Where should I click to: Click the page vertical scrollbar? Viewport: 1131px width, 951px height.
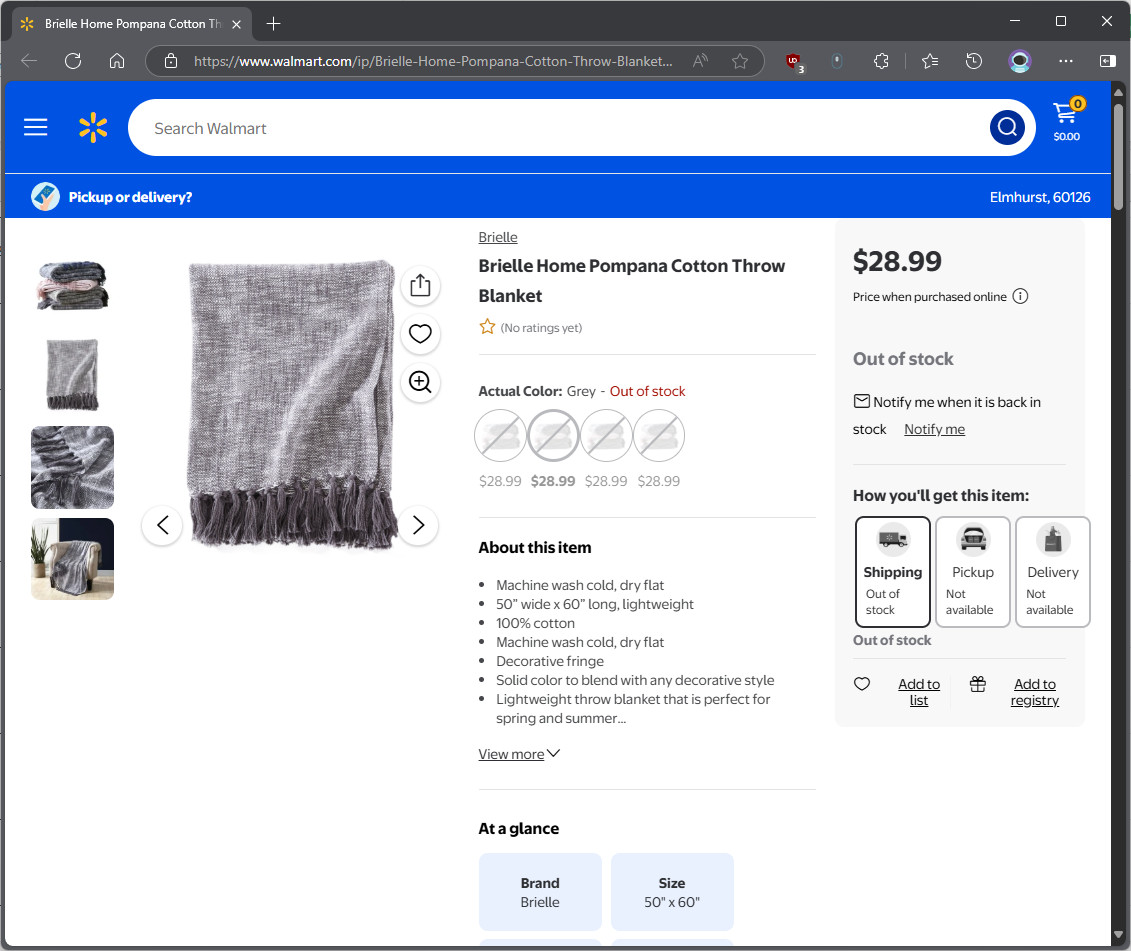pyautogui.click(x=1118, y=155)
